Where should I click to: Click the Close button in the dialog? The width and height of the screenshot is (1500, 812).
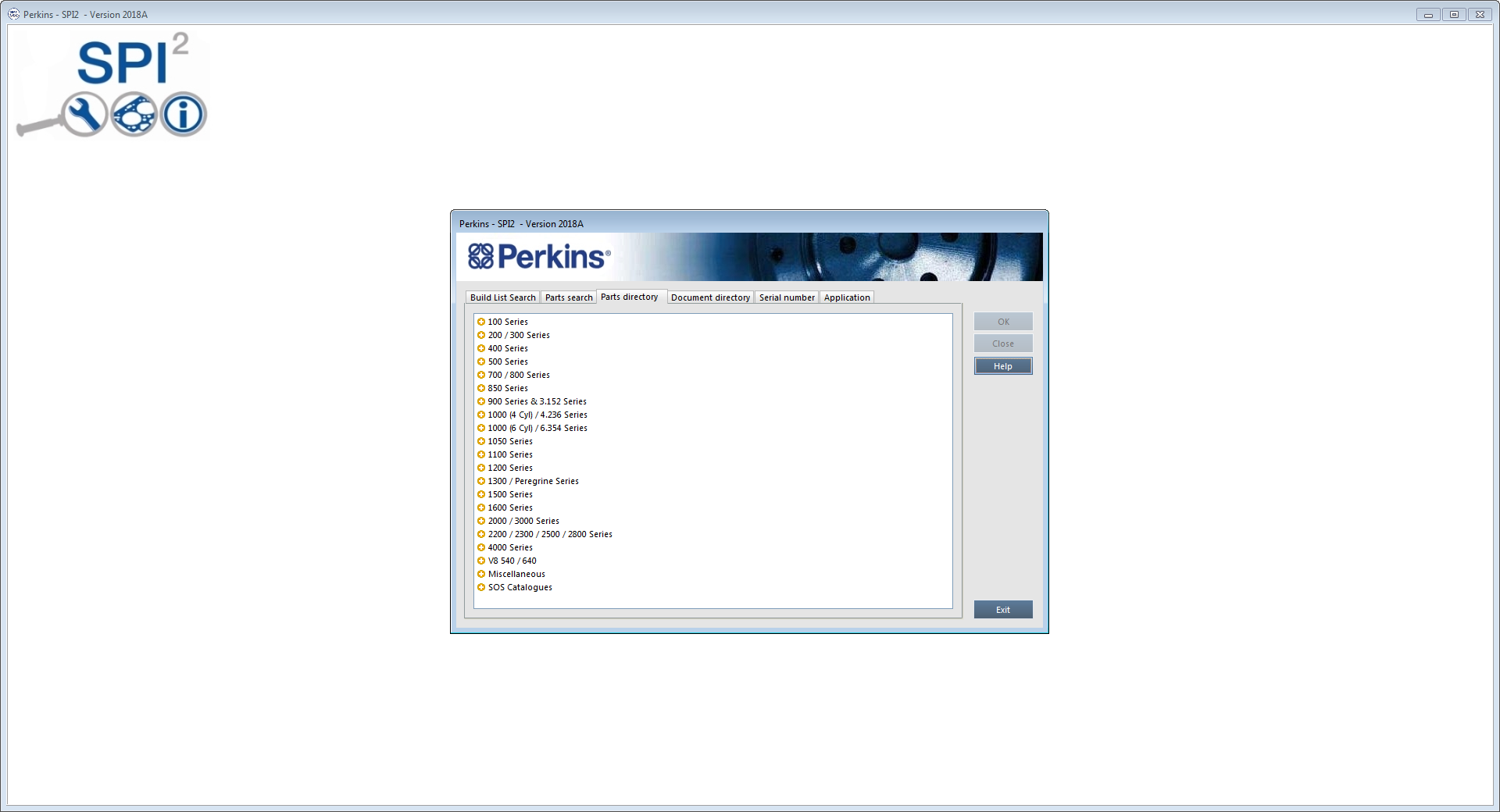tap(1003, 344)
